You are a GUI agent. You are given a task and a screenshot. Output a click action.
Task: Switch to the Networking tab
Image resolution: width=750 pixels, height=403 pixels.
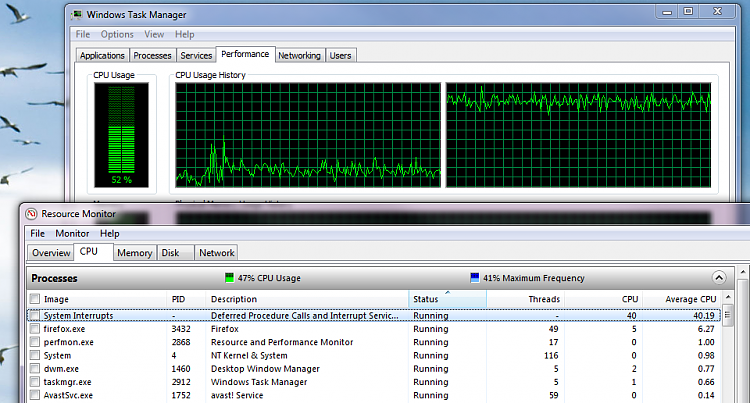pos(299,55)
